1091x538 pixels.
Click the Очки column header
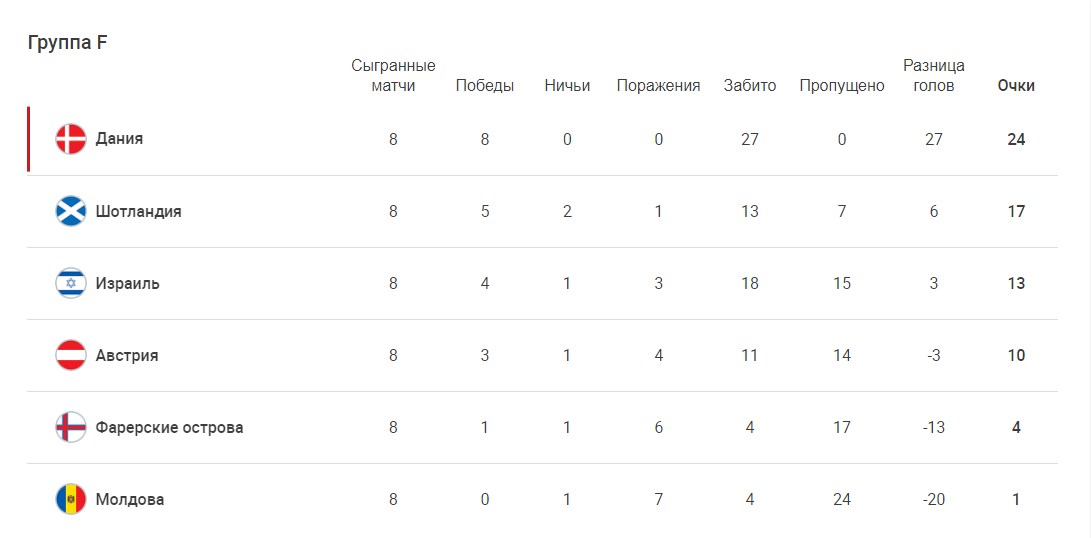(x=1016, y=86)
